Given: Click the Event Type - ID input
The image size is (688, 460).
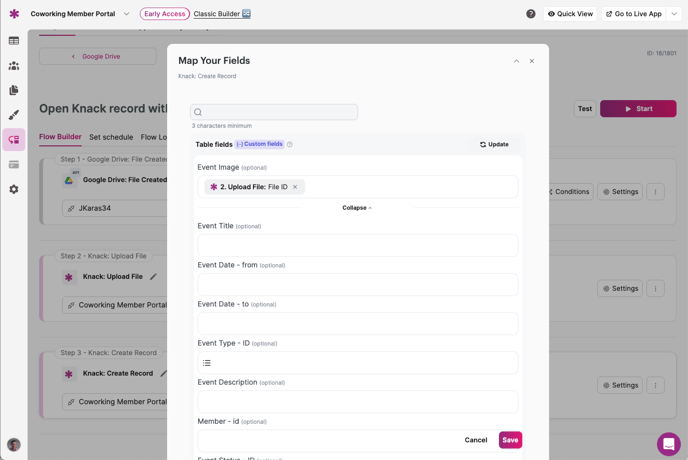Looking at the screenshot, I should point(358,363).
